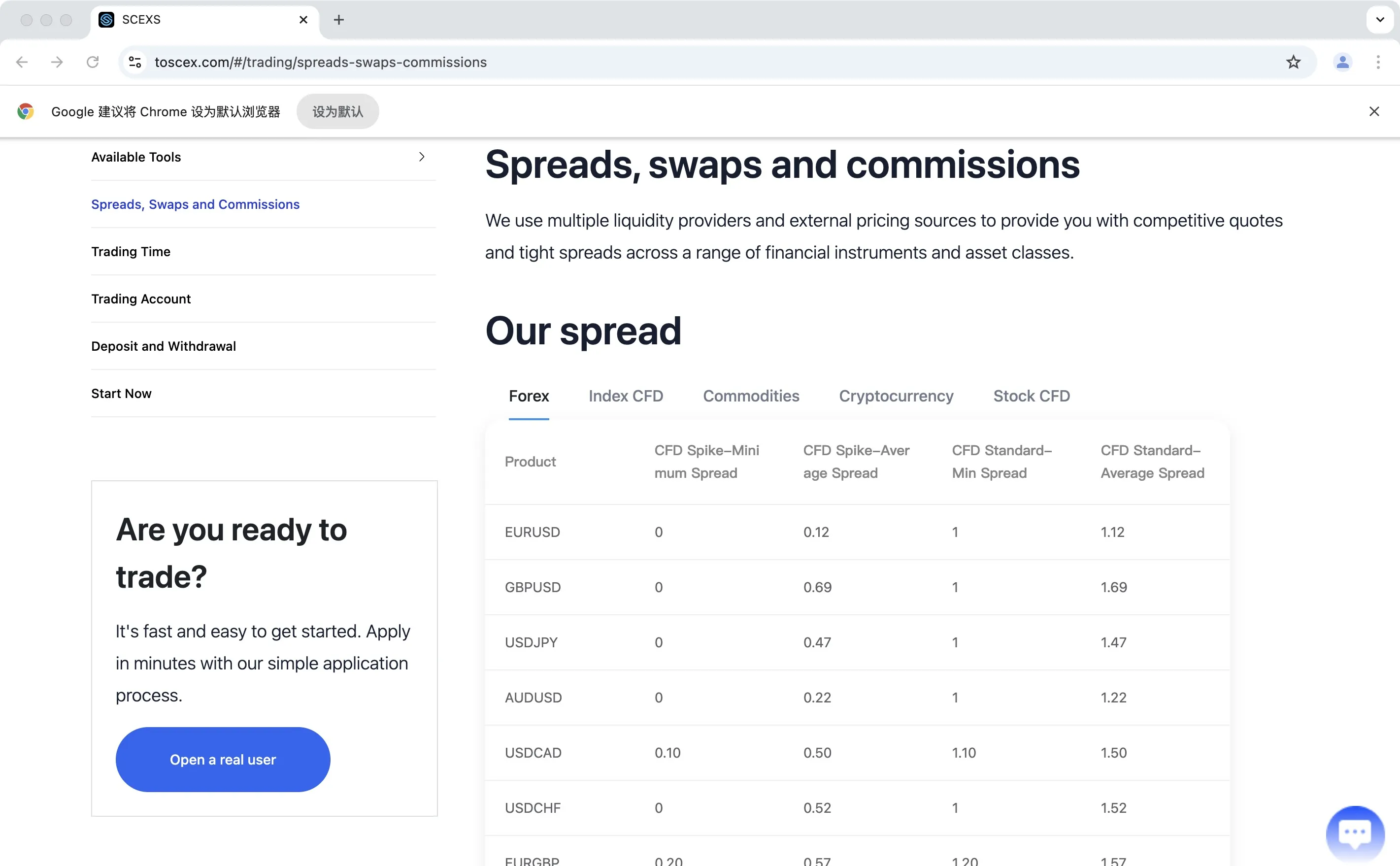Image resolution: width=1400 pixels, height=866 pixels.
Task: Open the tab search dropdown arrow
Action: [1380, 20]
